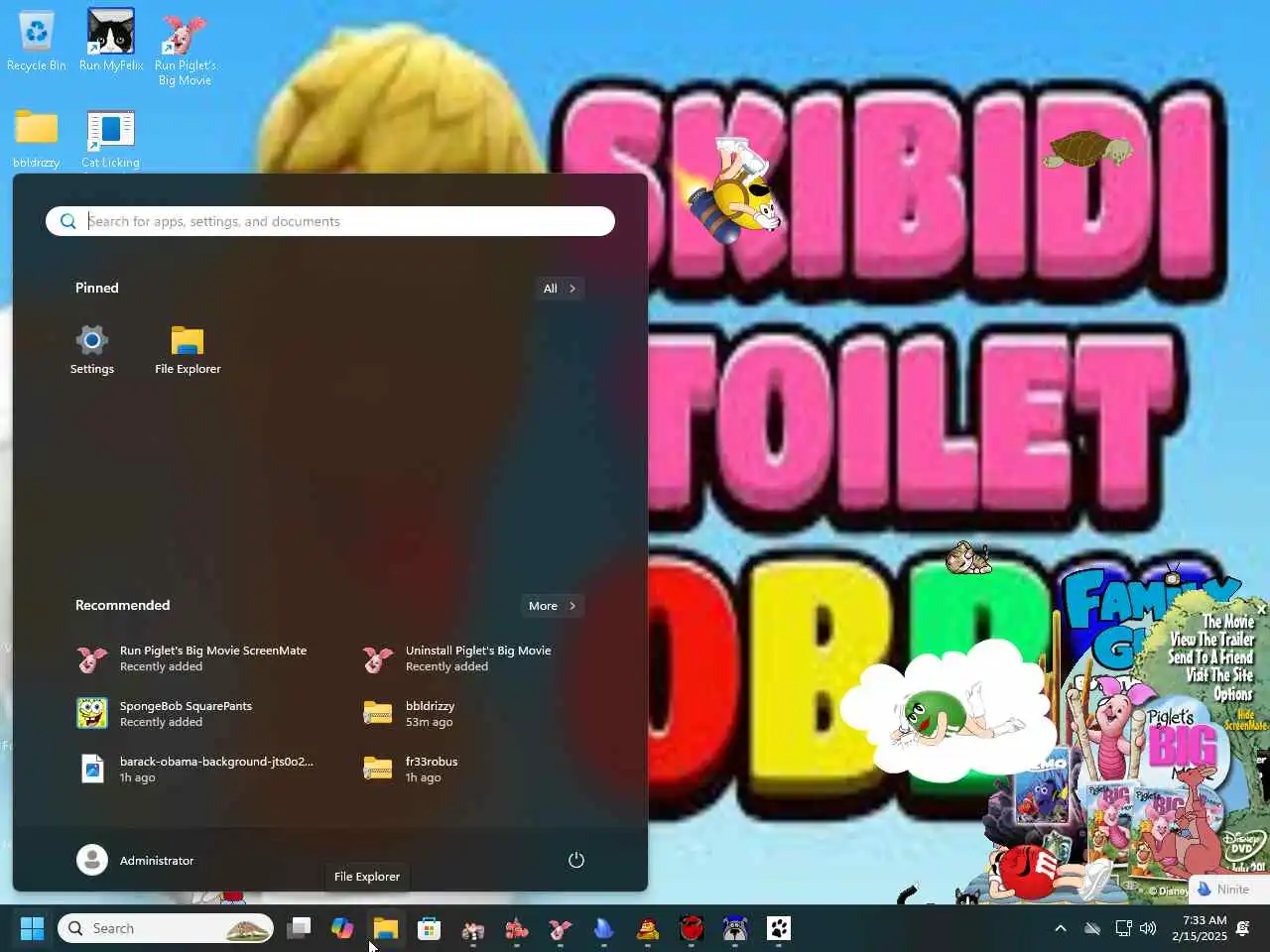This screenshot has width=1270, height=952.
Task: Click the red M&M taskbar icon
Action: pos(692,928)
